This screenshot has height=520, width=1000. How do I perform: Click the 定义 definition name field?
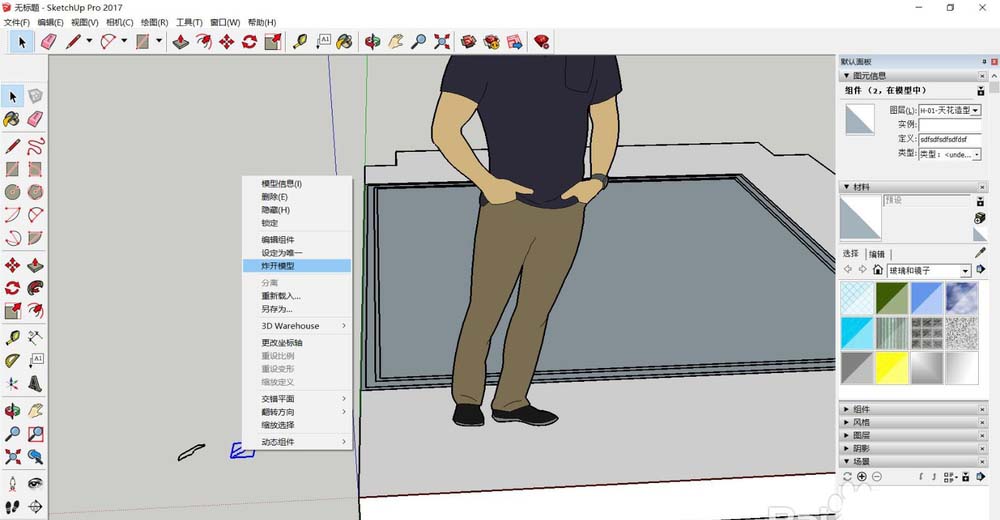[949, 139]
